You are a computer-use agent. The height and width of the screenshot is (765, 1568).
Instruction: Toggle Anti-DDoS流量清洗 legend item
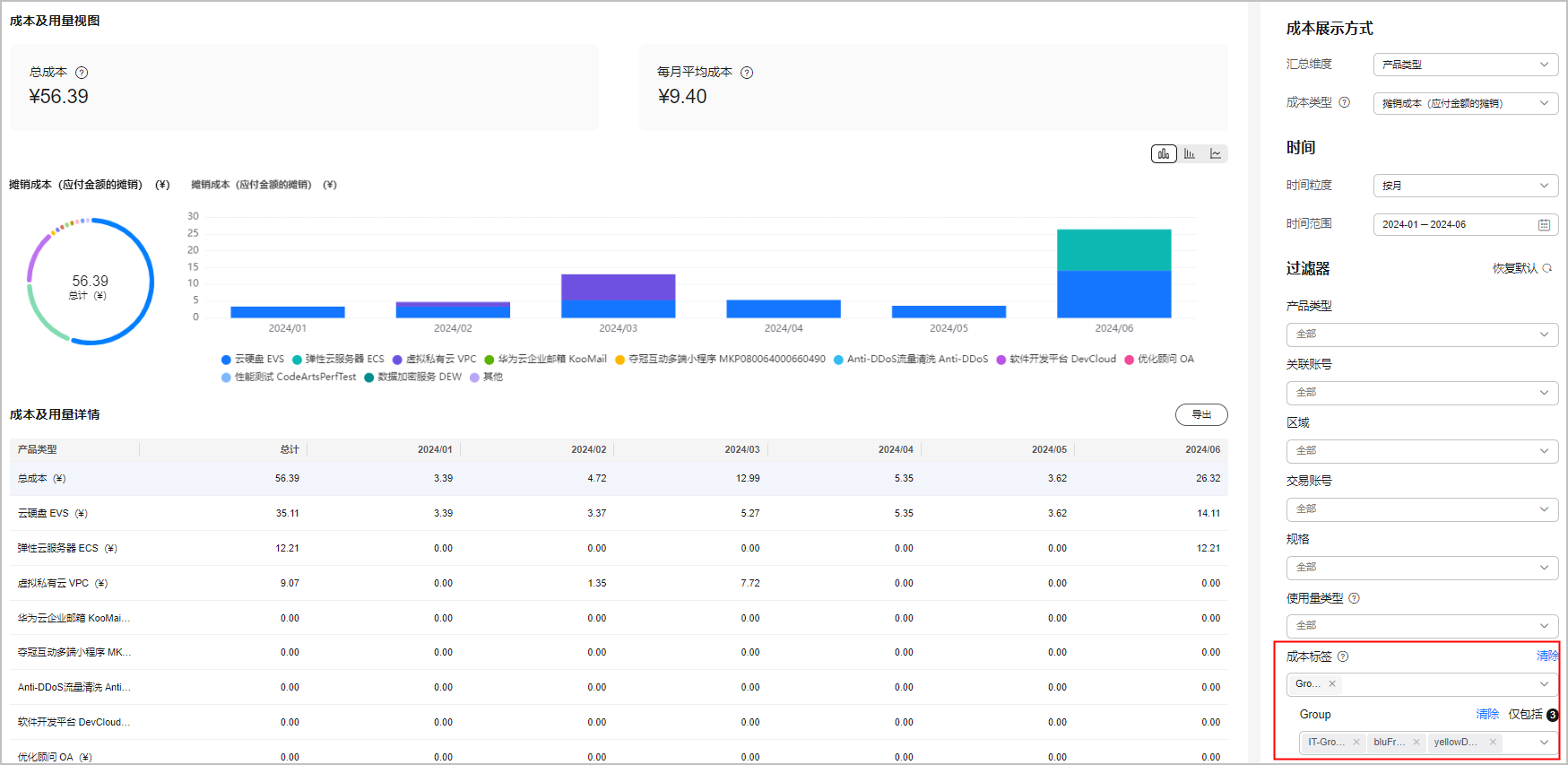click(911, 359)
